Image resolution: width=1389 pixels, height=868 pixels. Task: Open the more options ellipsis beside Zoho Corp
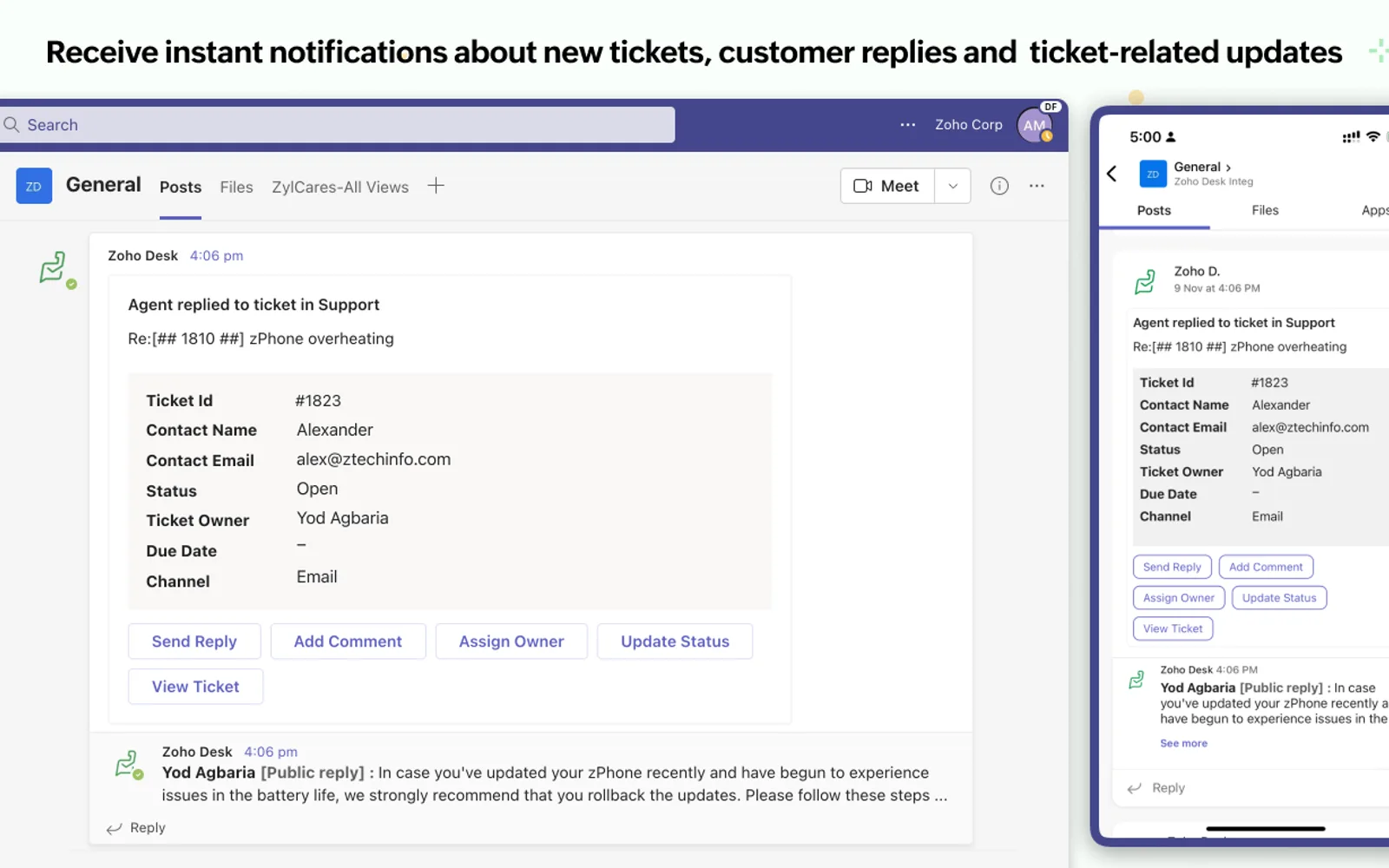click(908, 125)
